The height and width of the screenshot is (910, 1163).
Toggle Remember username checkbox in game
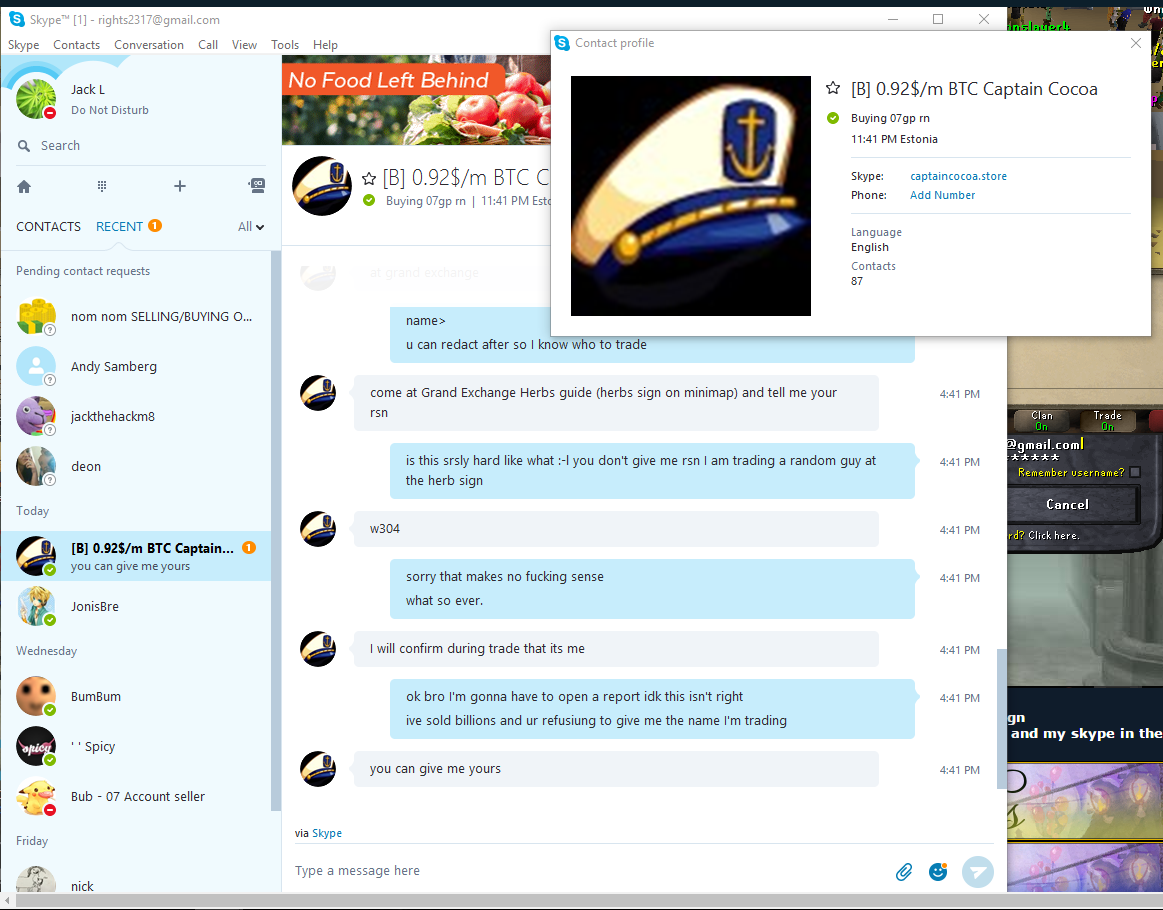pyautogui.click(x=1135, y=472)
